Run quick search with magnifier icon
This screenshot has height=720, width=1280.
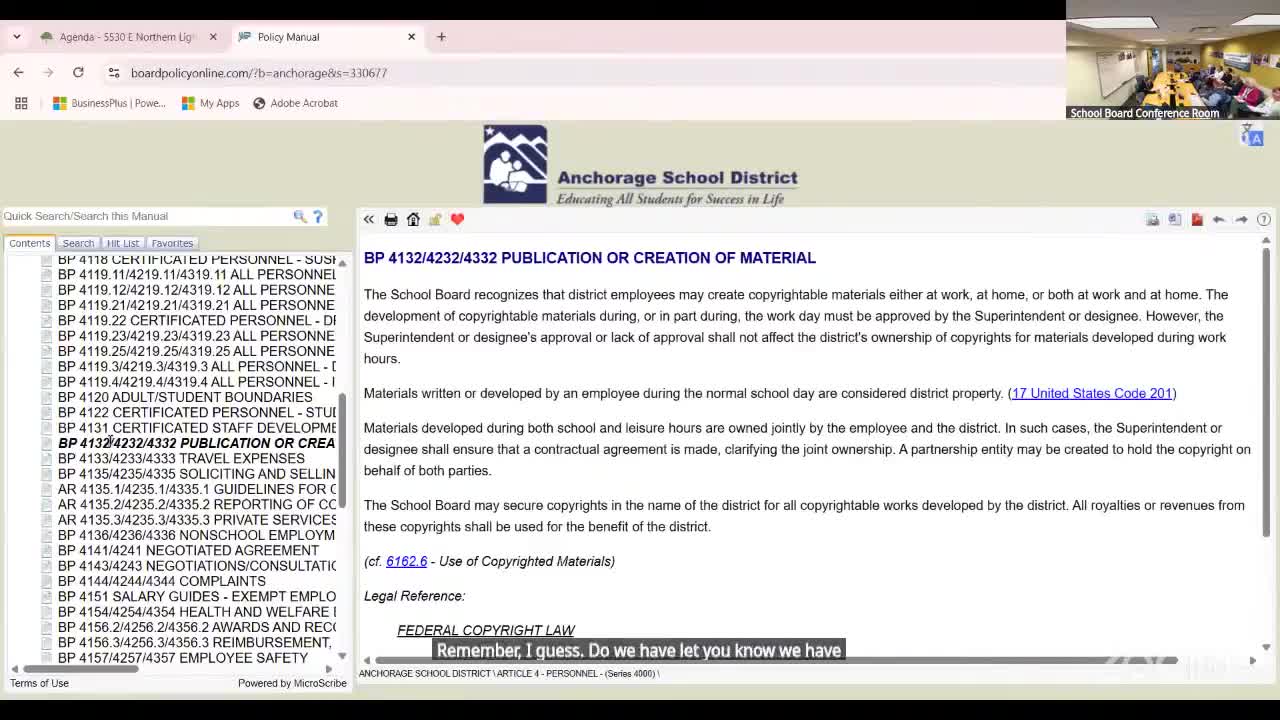(299, 216)
